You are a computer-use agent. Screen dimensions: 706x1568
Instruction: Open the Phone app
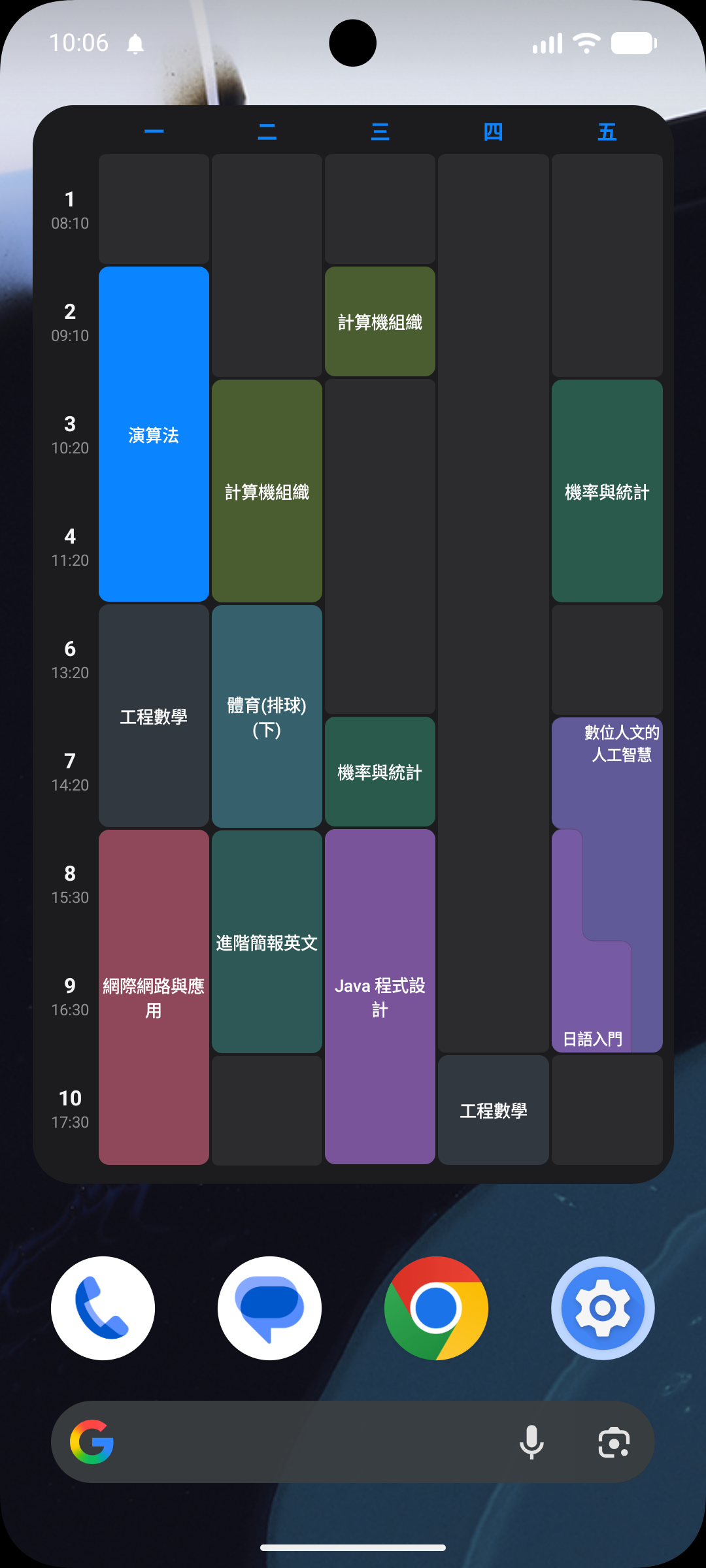pos(103,1308)
